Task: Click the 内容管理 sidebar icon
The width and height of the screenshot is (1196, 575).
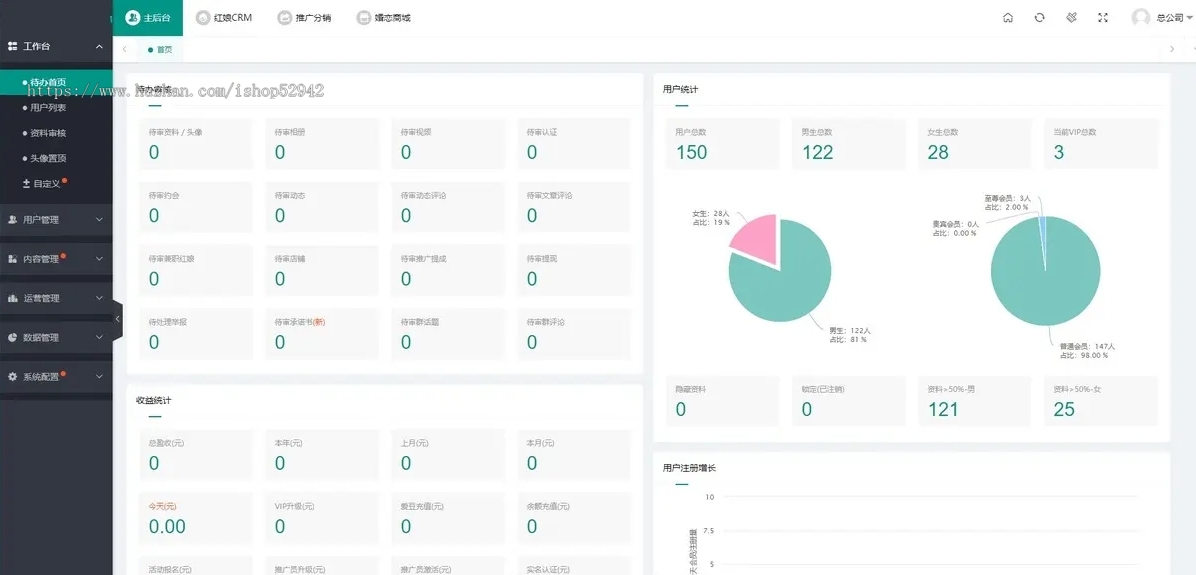Action: coord(12,259)
